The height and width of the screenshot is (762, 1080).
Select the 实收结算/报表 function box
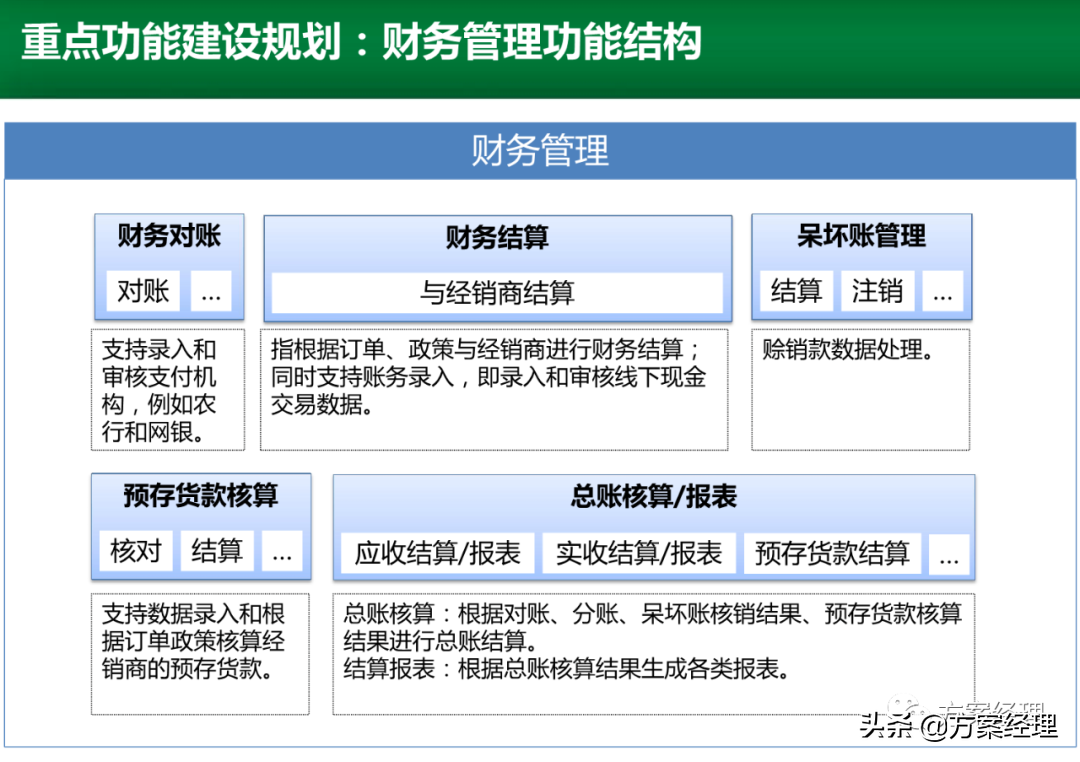(x=639, y=553)
